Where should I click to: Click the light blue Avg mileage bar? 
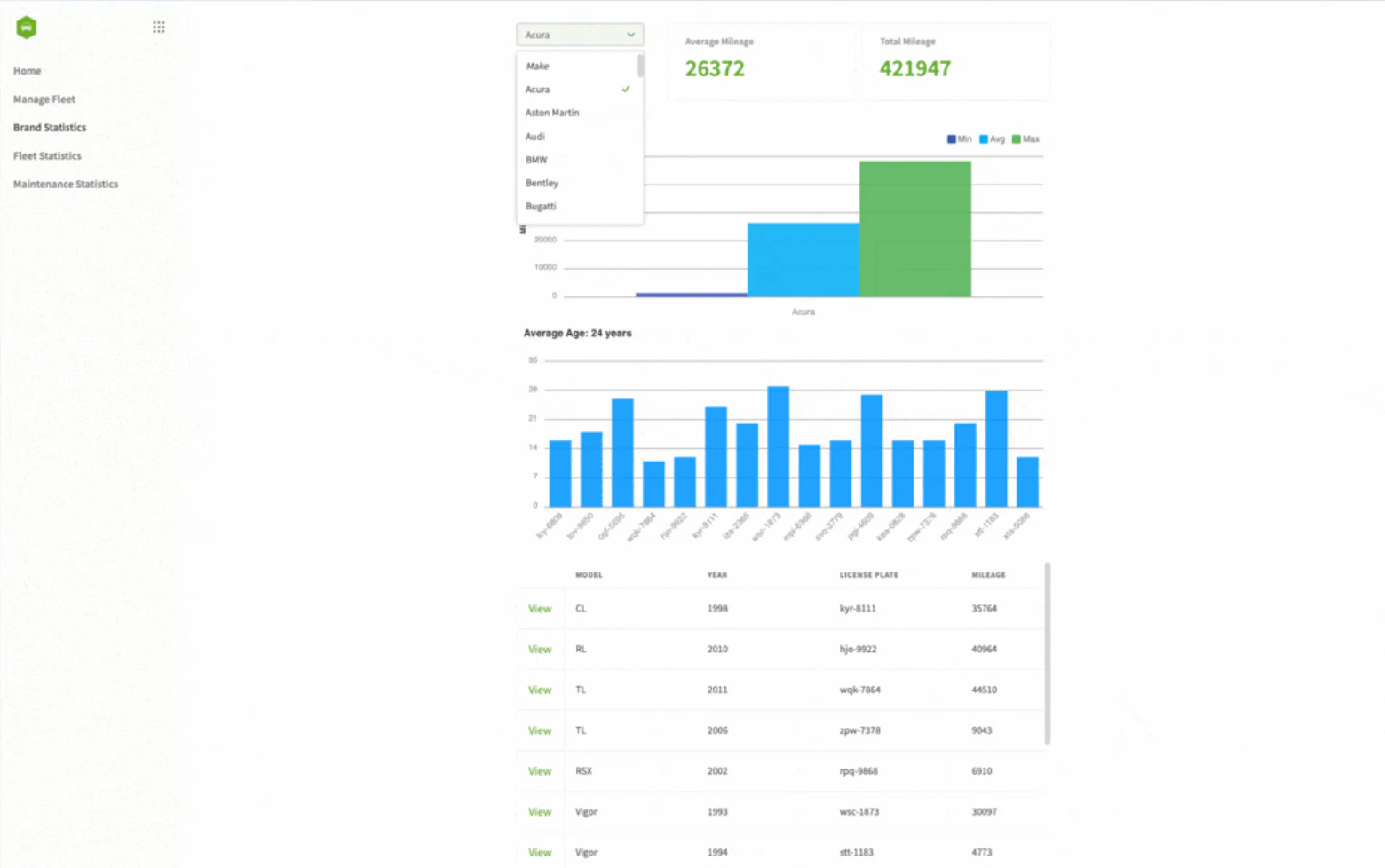[803, 260]
